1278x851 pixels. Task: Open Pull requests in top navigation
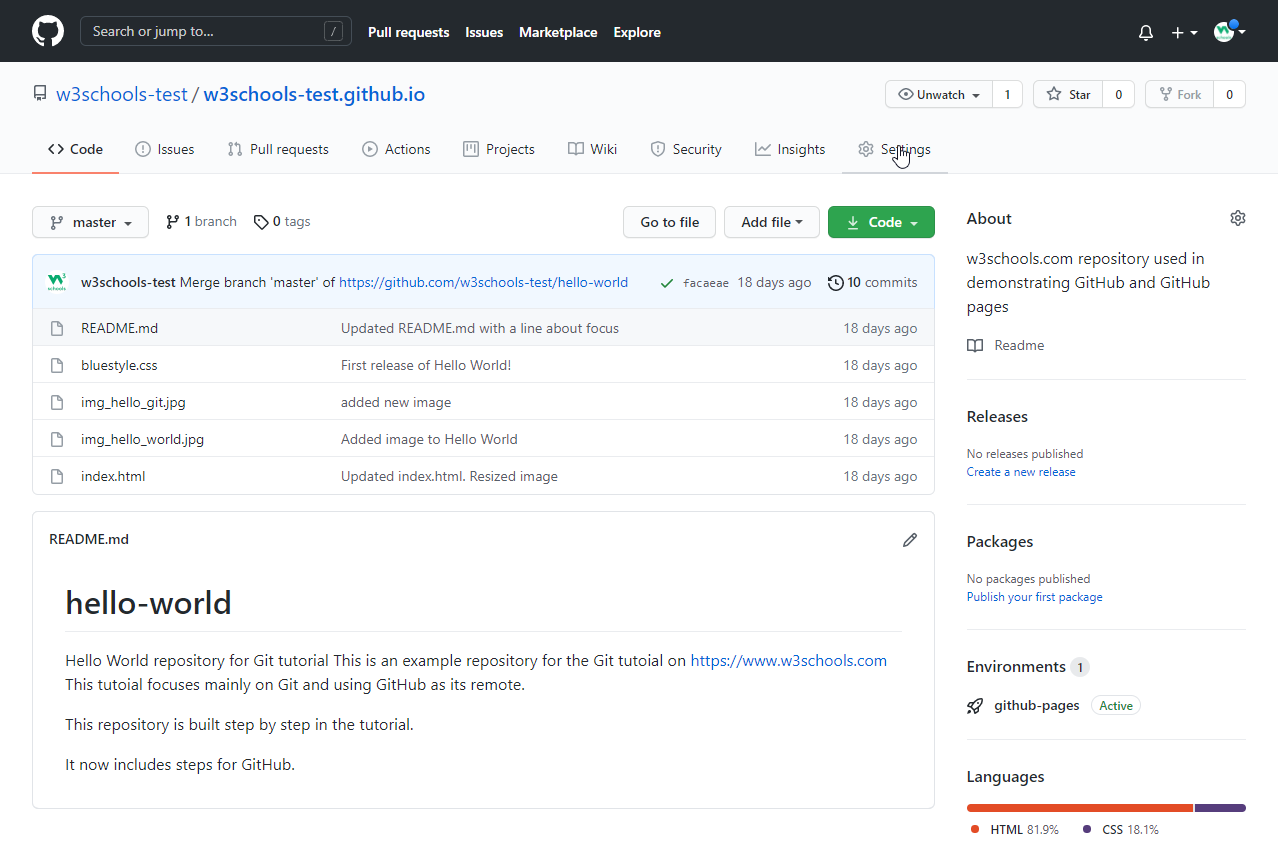click(x=408, y=32)
